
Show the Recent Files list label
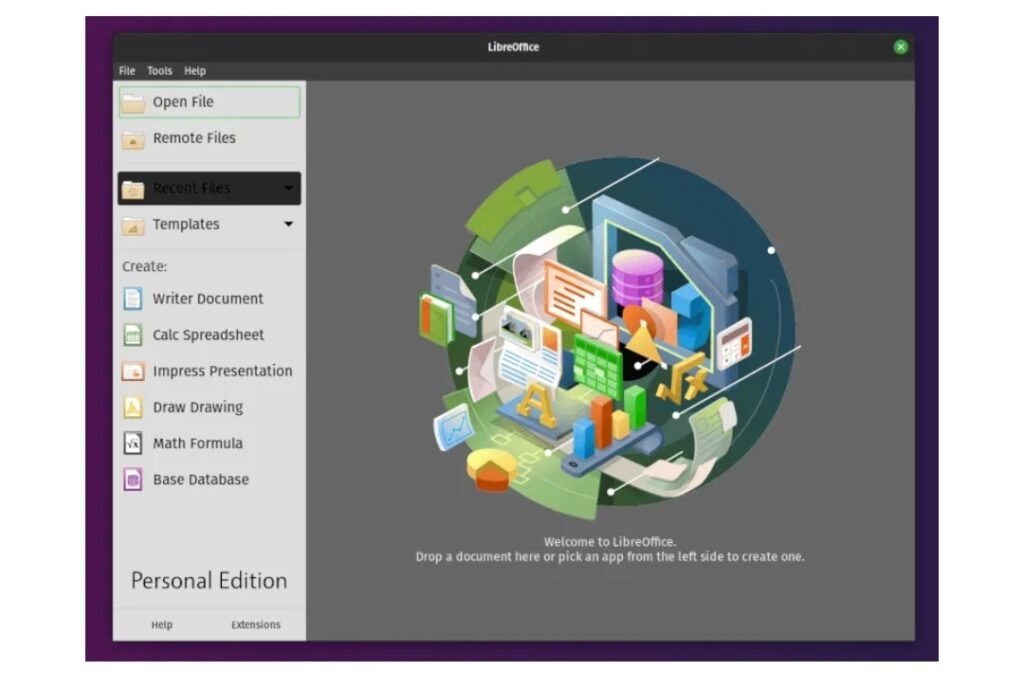[x=192, y=188]
